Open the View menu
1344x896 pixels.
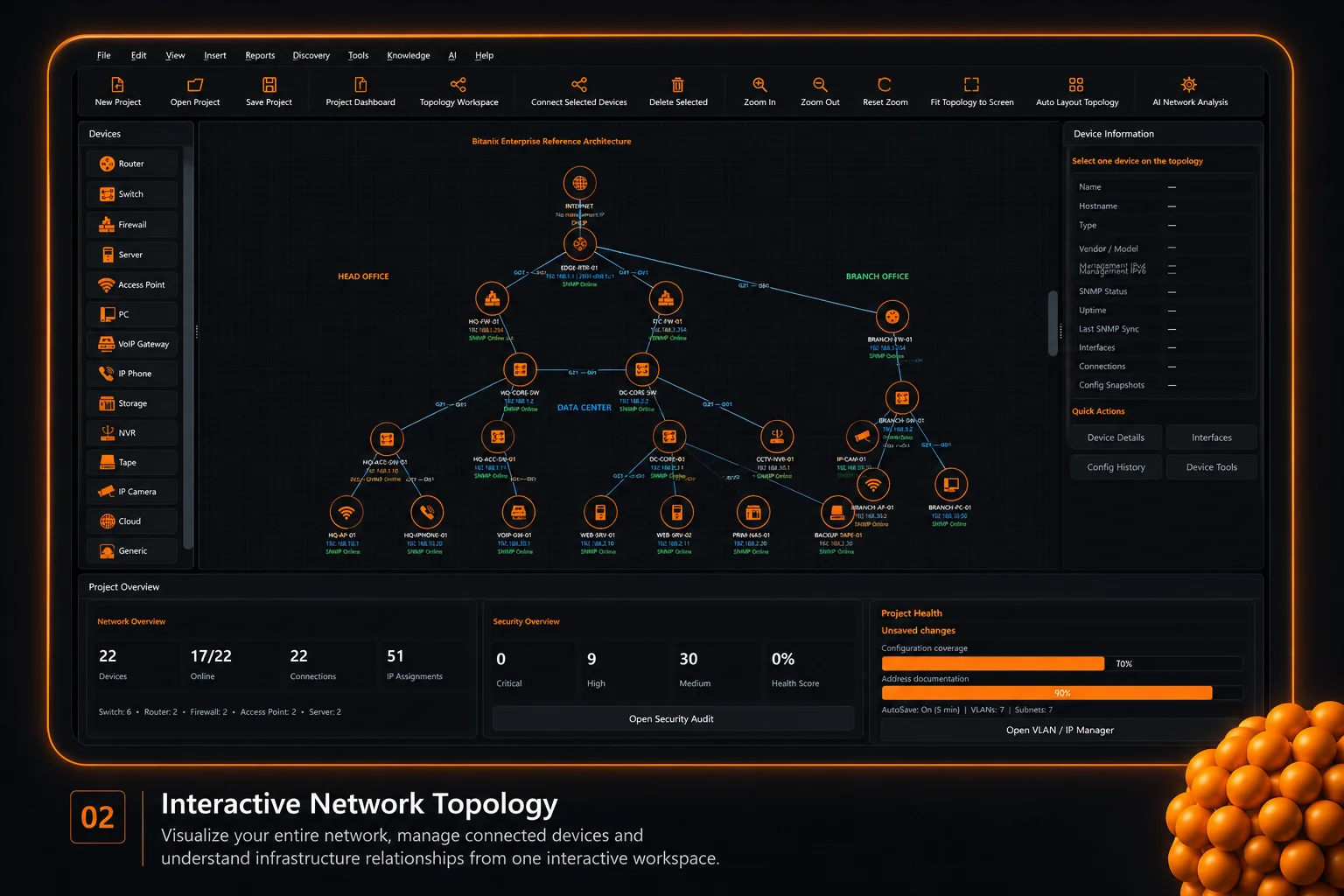[x=175, y=55]
